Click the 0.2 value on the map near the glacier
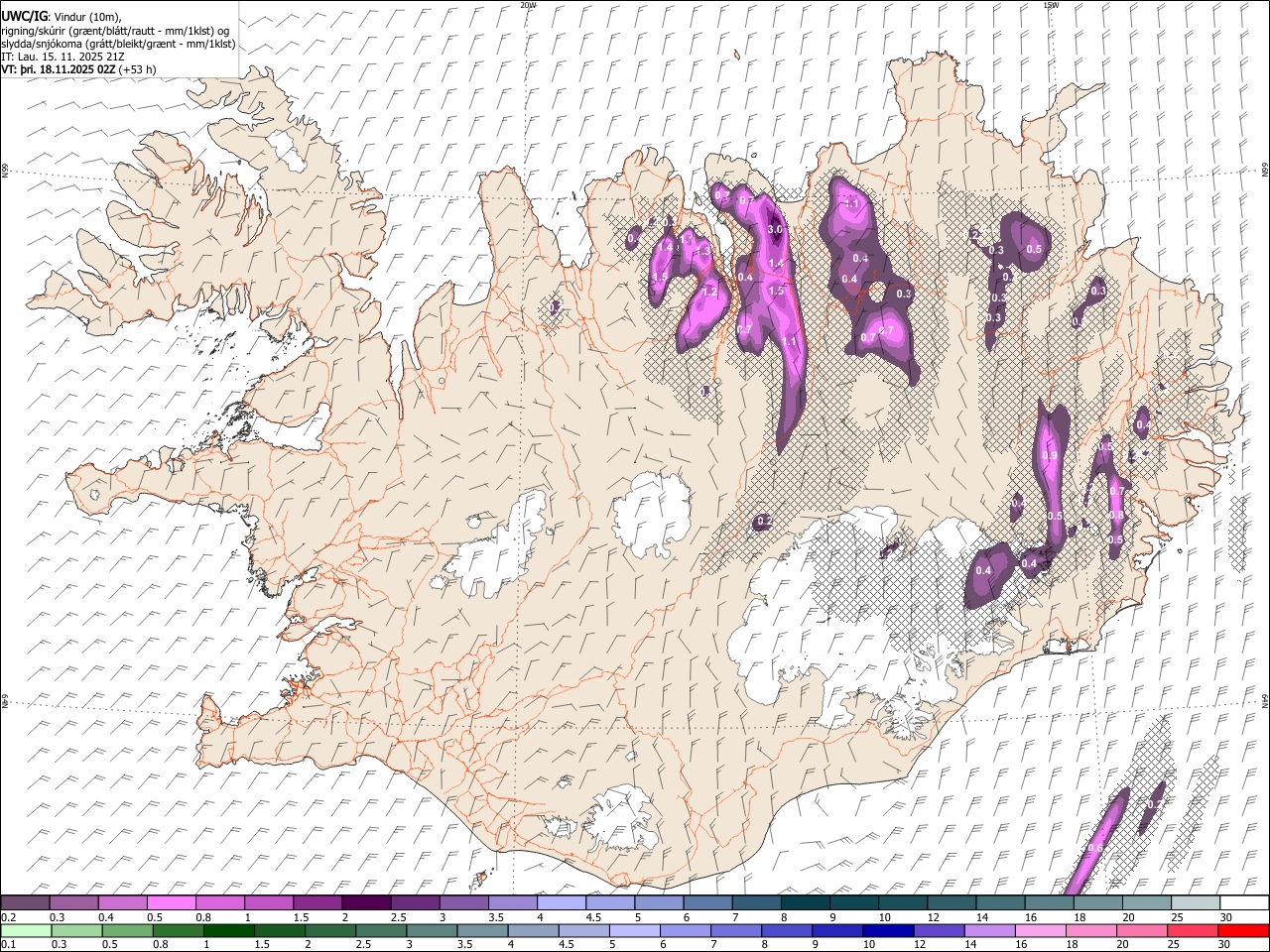 765,521
